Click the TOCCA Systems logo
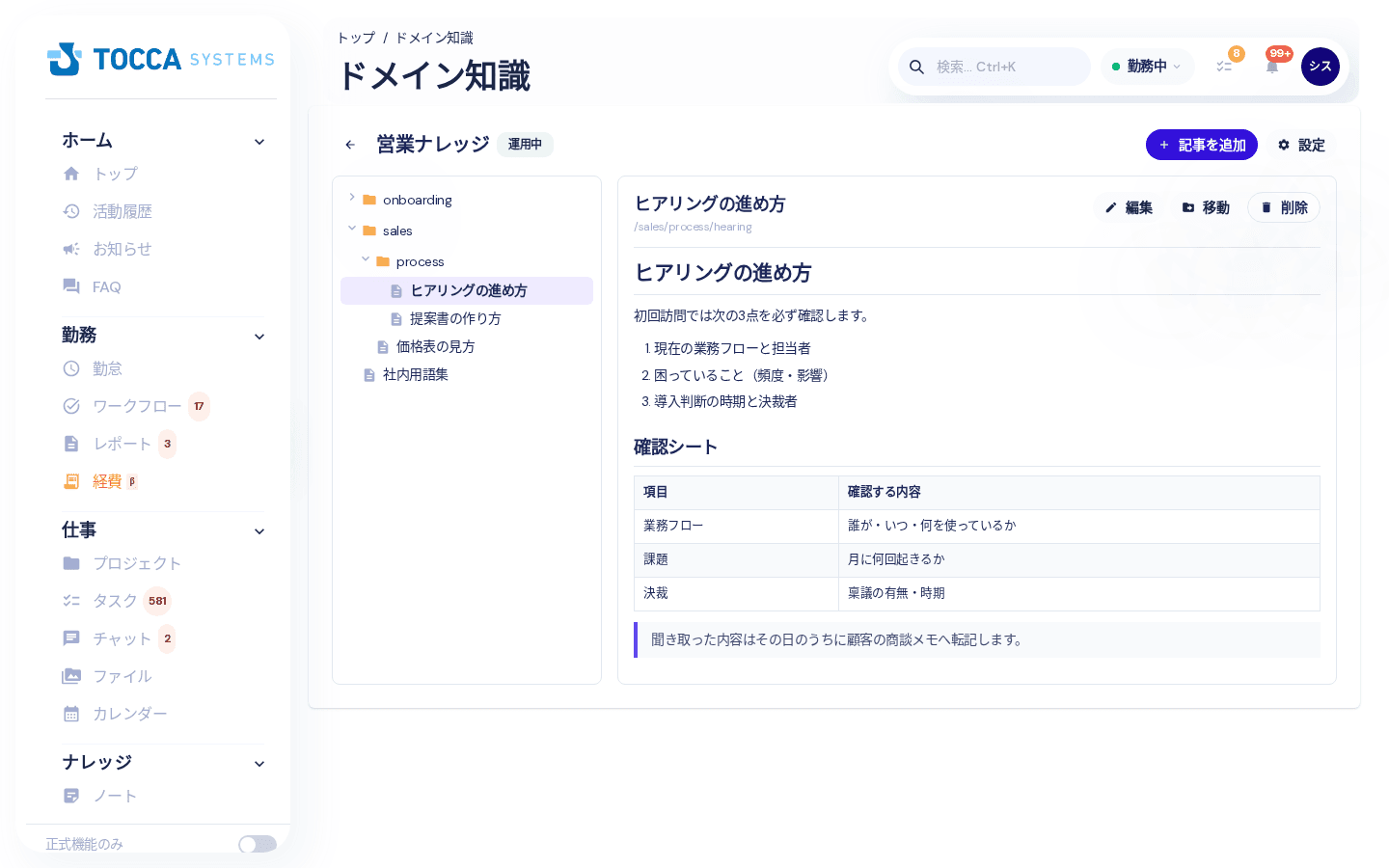 (x=161, y=59)
